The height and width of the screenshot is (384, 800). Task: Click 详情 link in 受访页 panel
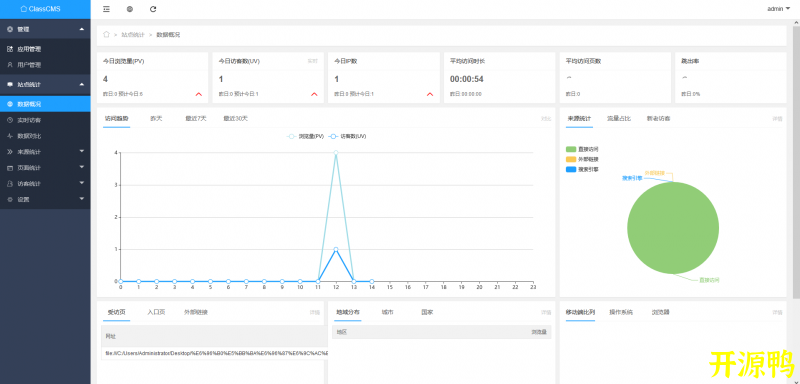[315, 312]
